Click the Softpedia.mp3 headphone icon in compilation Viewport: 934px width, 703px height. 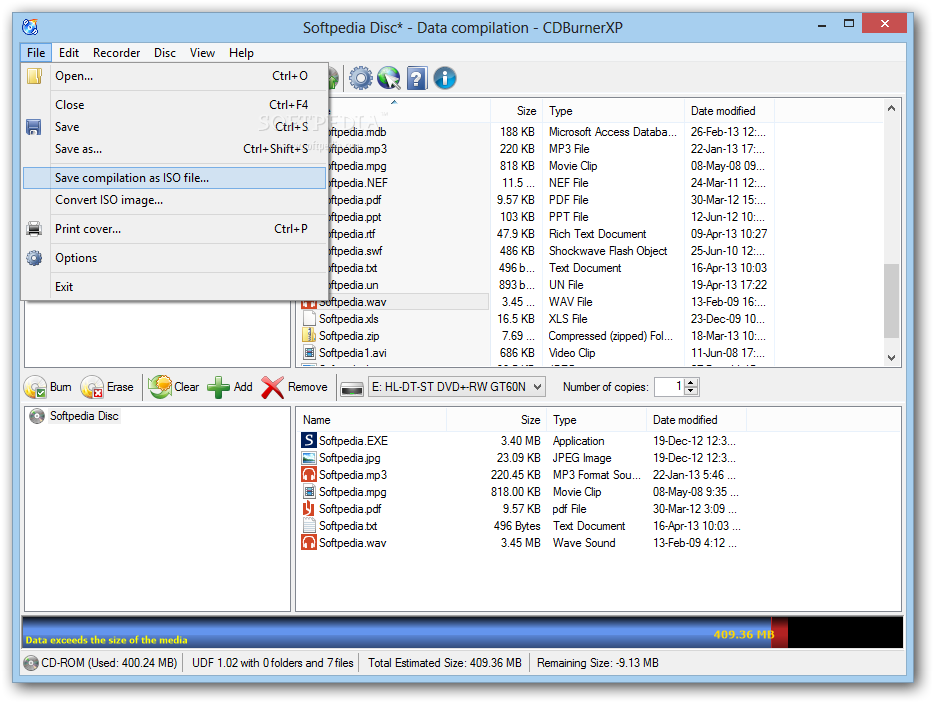point(309,475)
